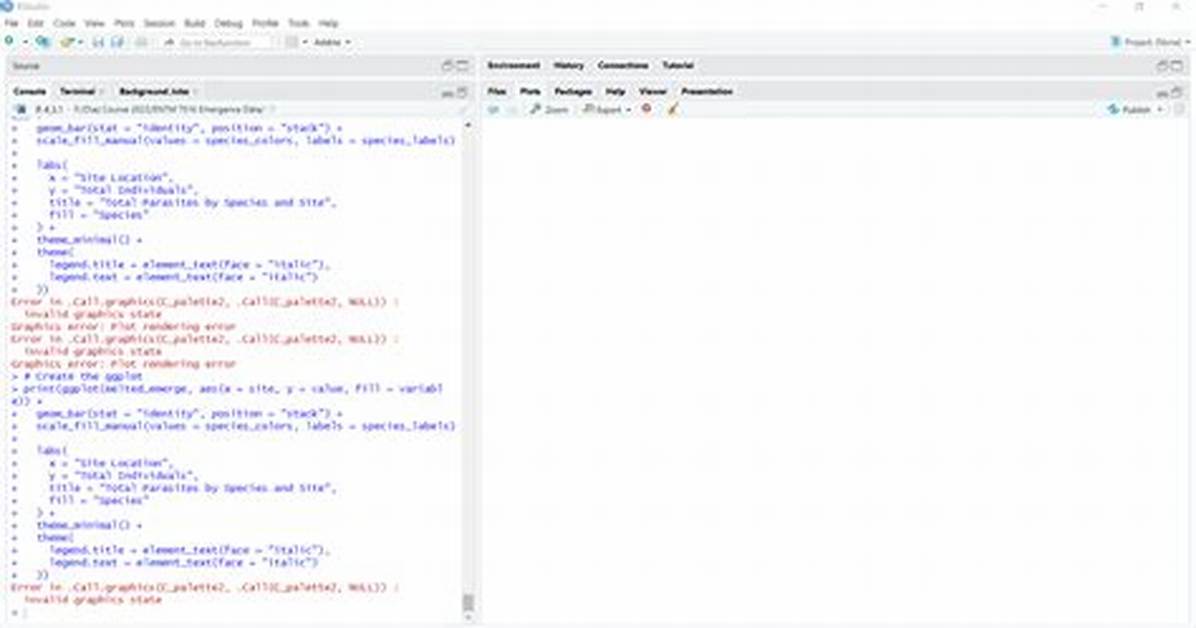The image size is (1196, 628).
Task: Minimize the Plots pane icon
Action: click(x=1162, y=92)
